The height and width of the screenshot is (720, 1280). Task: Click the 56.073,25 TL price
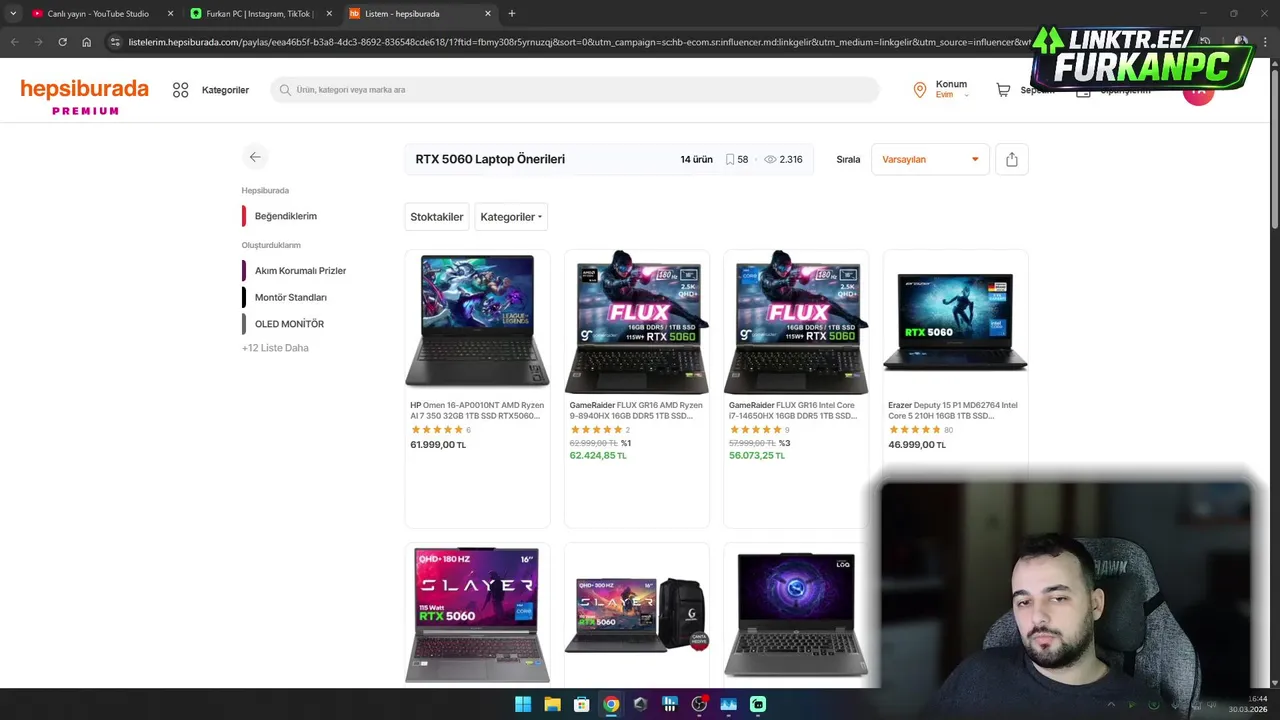click(x=757, y=455)
